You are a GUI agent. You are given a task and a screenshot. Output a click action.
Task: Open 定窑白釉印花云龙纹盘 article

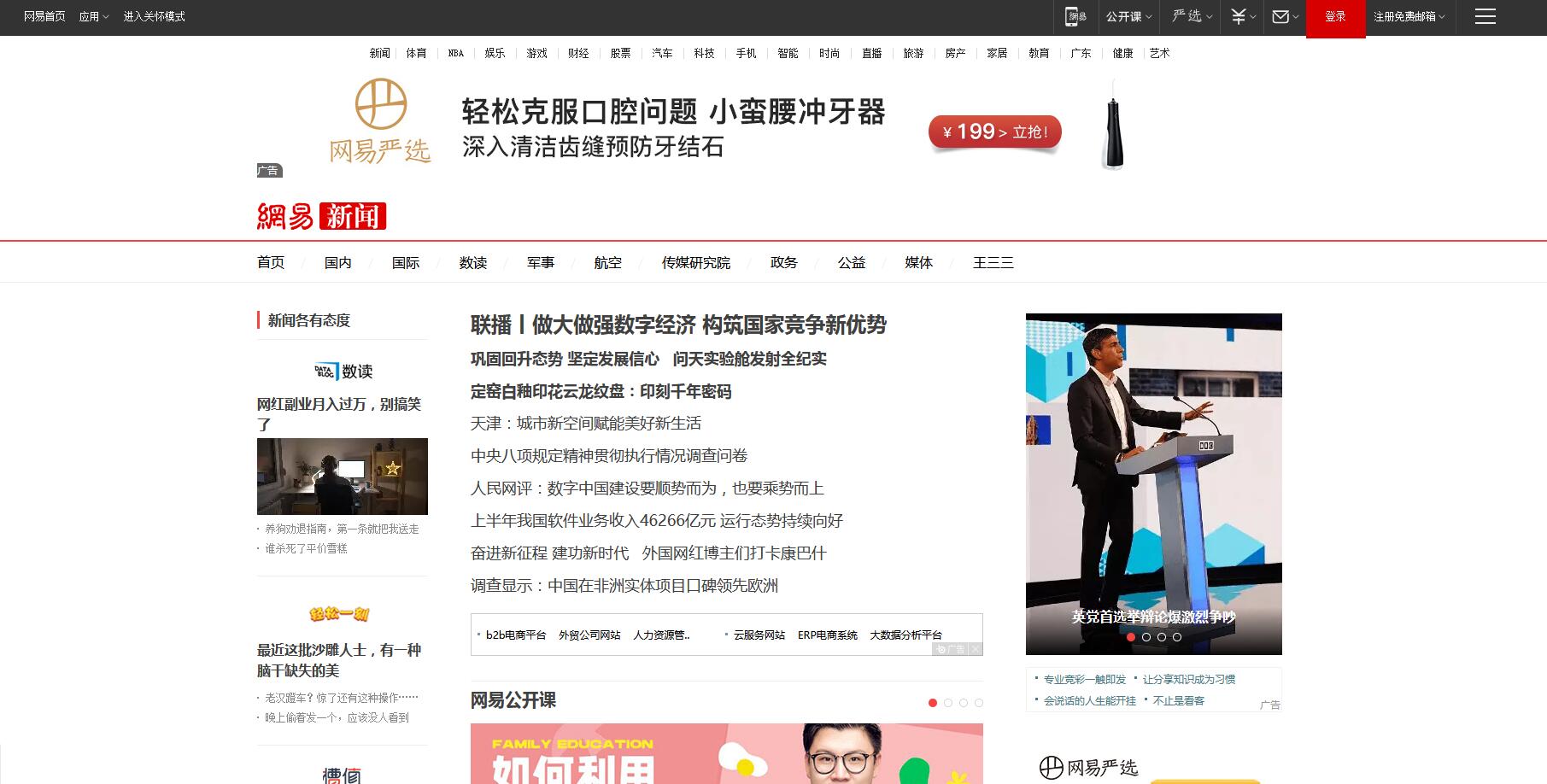pyautogui.click(x=601, y=391)
